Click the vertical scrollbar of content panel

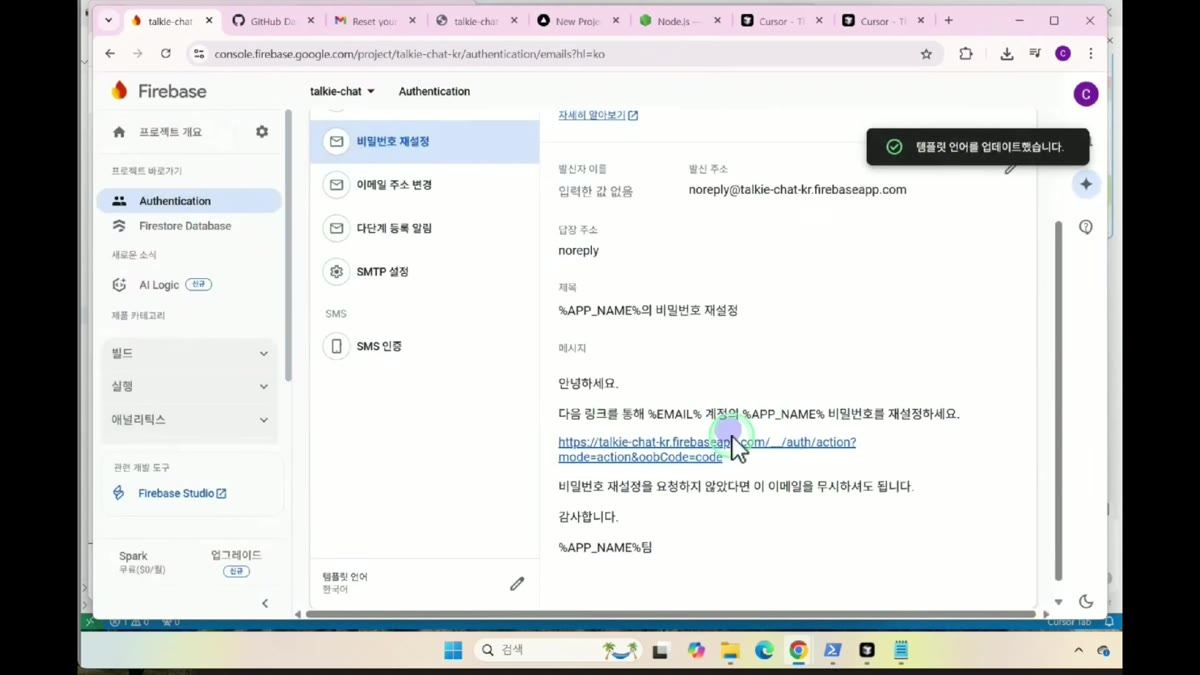pos(1058,400)
